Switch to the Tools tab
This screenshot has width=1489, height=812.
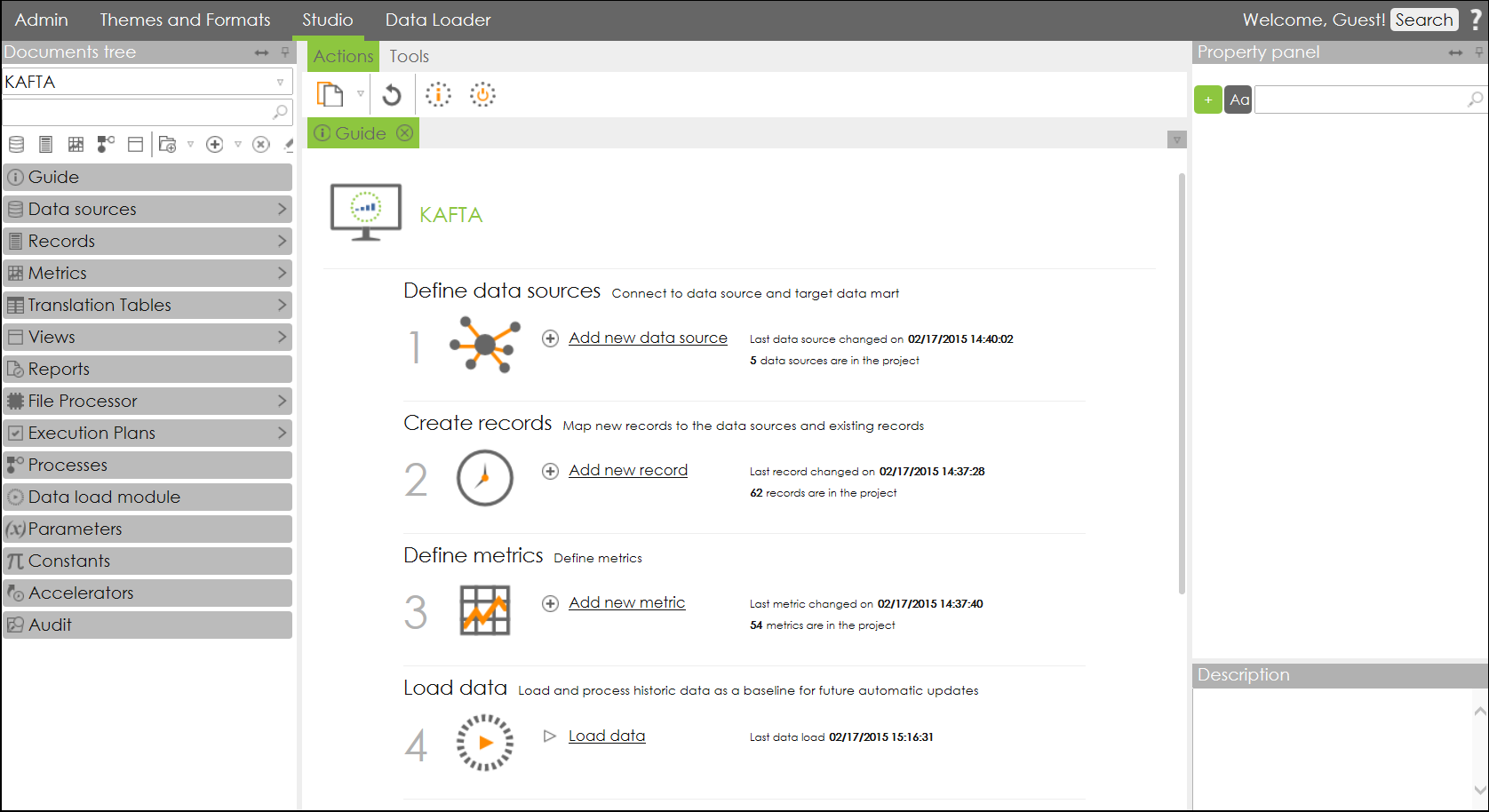(x=409, y=56)
